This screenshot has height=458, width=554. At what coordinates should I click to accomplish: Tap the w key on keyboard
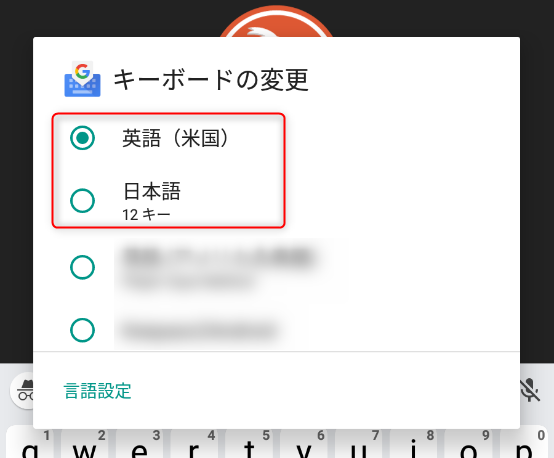click(x=84, y=444)
